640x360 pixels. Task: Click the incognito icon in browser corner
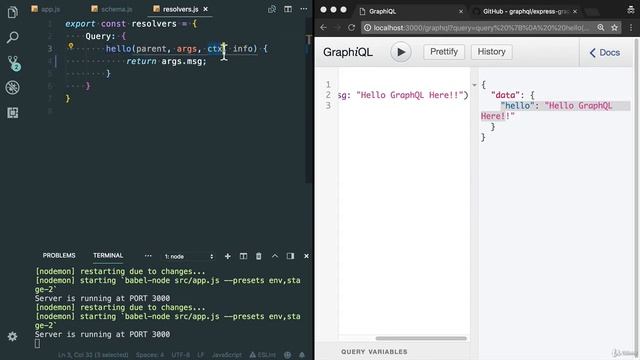click(x=631, y=10)
